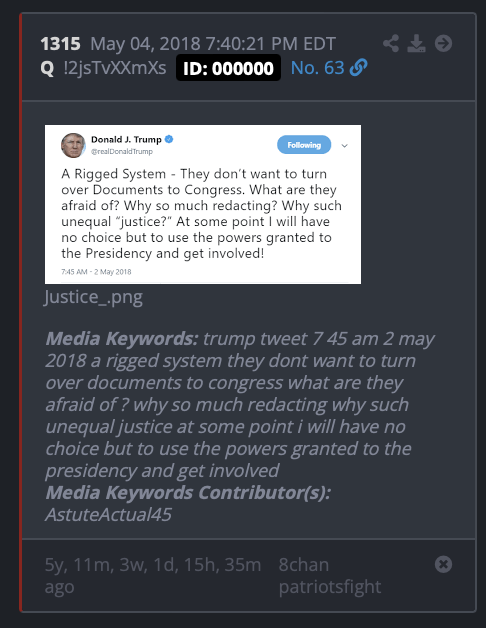This screenshot has width=486, height=628.
Task: Click the share icon in post header
Action: click(x=391, y=43)
